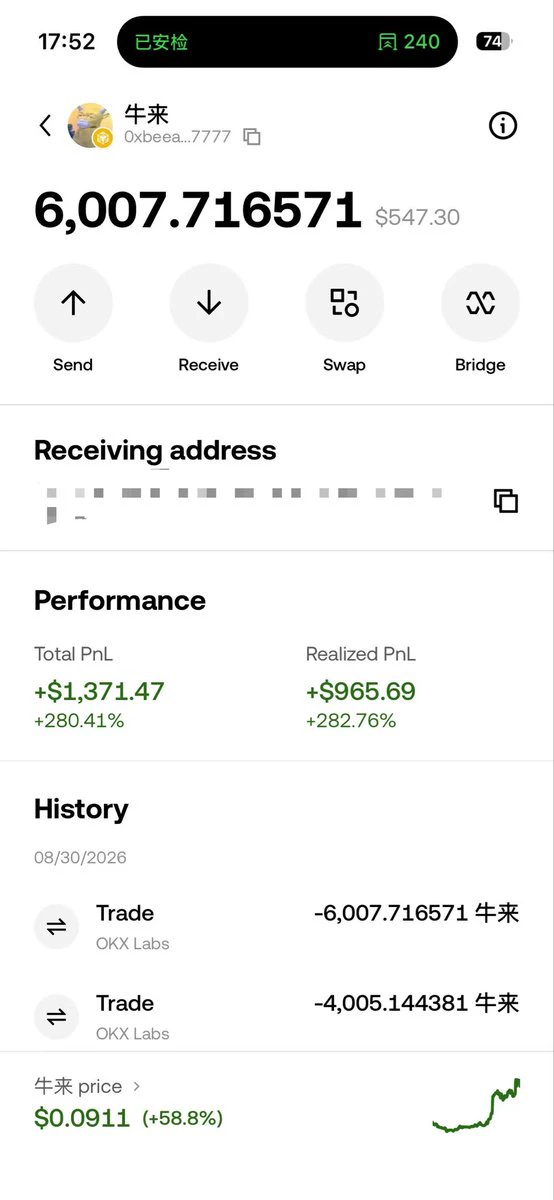
Task: Open the -6,007.716571 牛来 trade entry
Action: (x=277, y=927)
